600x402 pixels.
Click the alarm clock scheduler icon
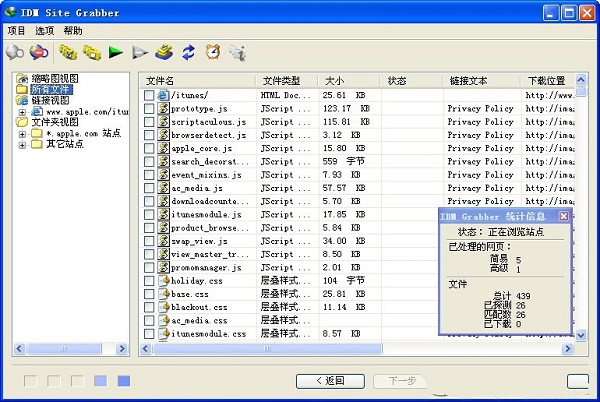pyautogui.click(x=213, y=52)
